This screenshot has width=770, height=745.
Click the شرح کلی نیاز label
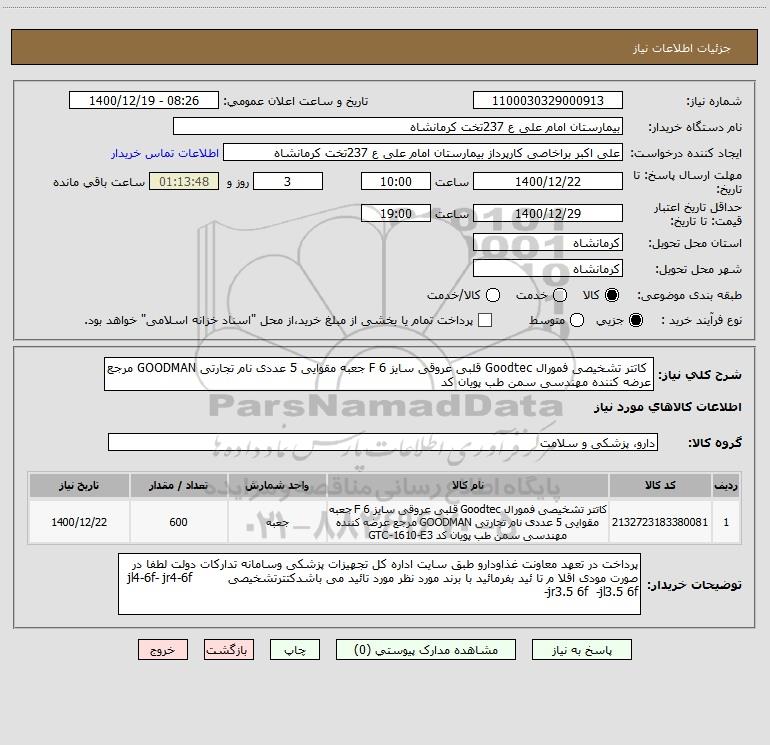click(700, 375)
